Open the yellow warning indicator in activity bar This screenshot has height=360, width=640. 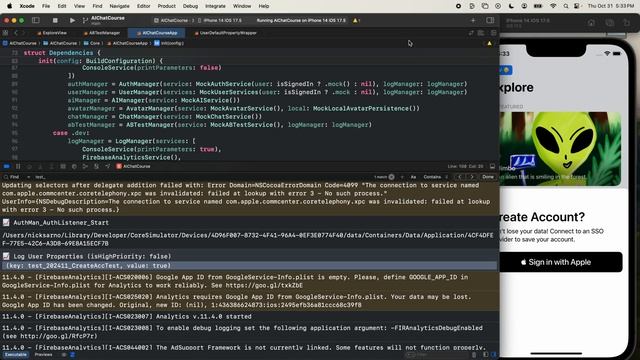(356, 20)
